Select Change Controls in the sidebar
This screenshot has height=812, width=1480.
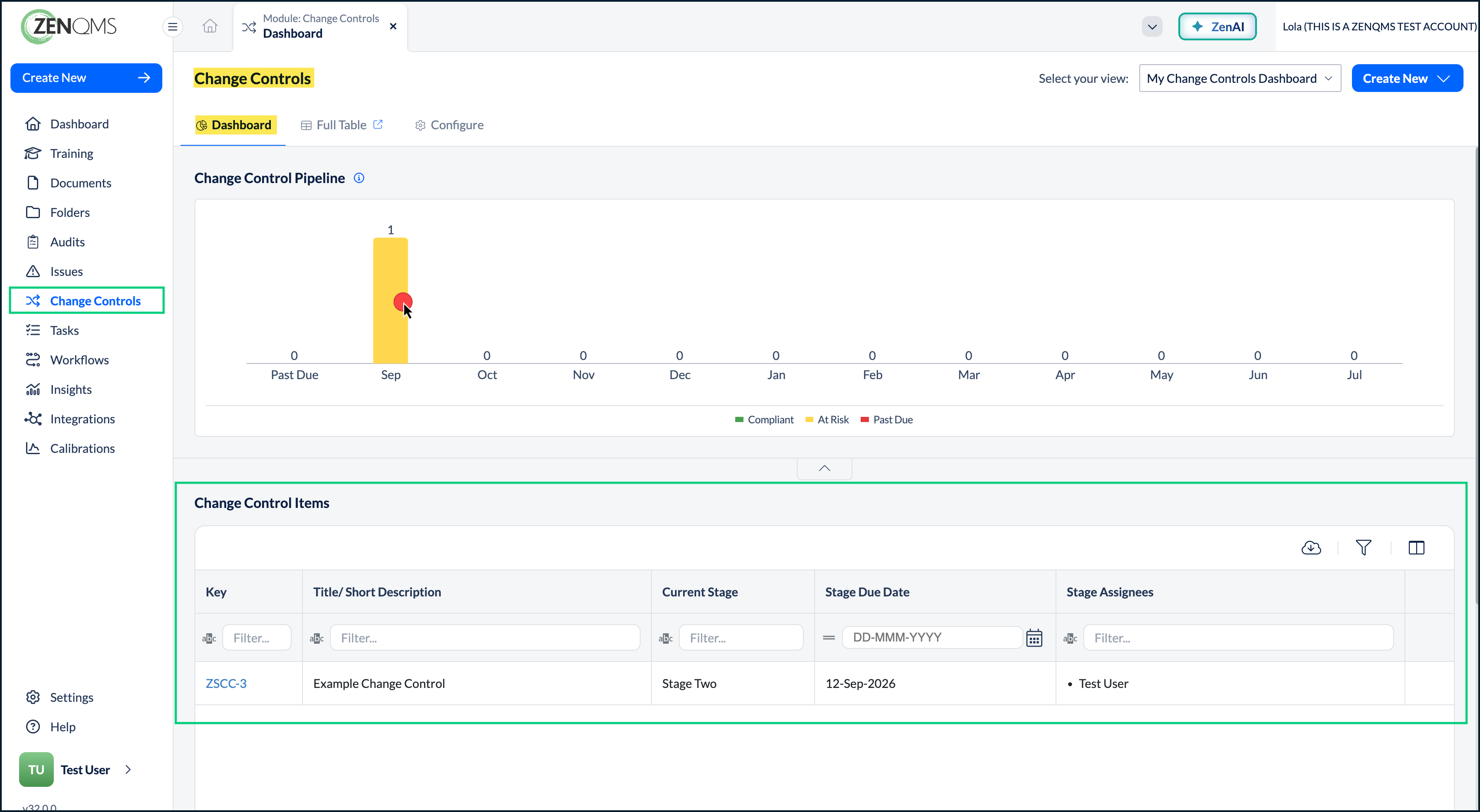coord(87,300)
